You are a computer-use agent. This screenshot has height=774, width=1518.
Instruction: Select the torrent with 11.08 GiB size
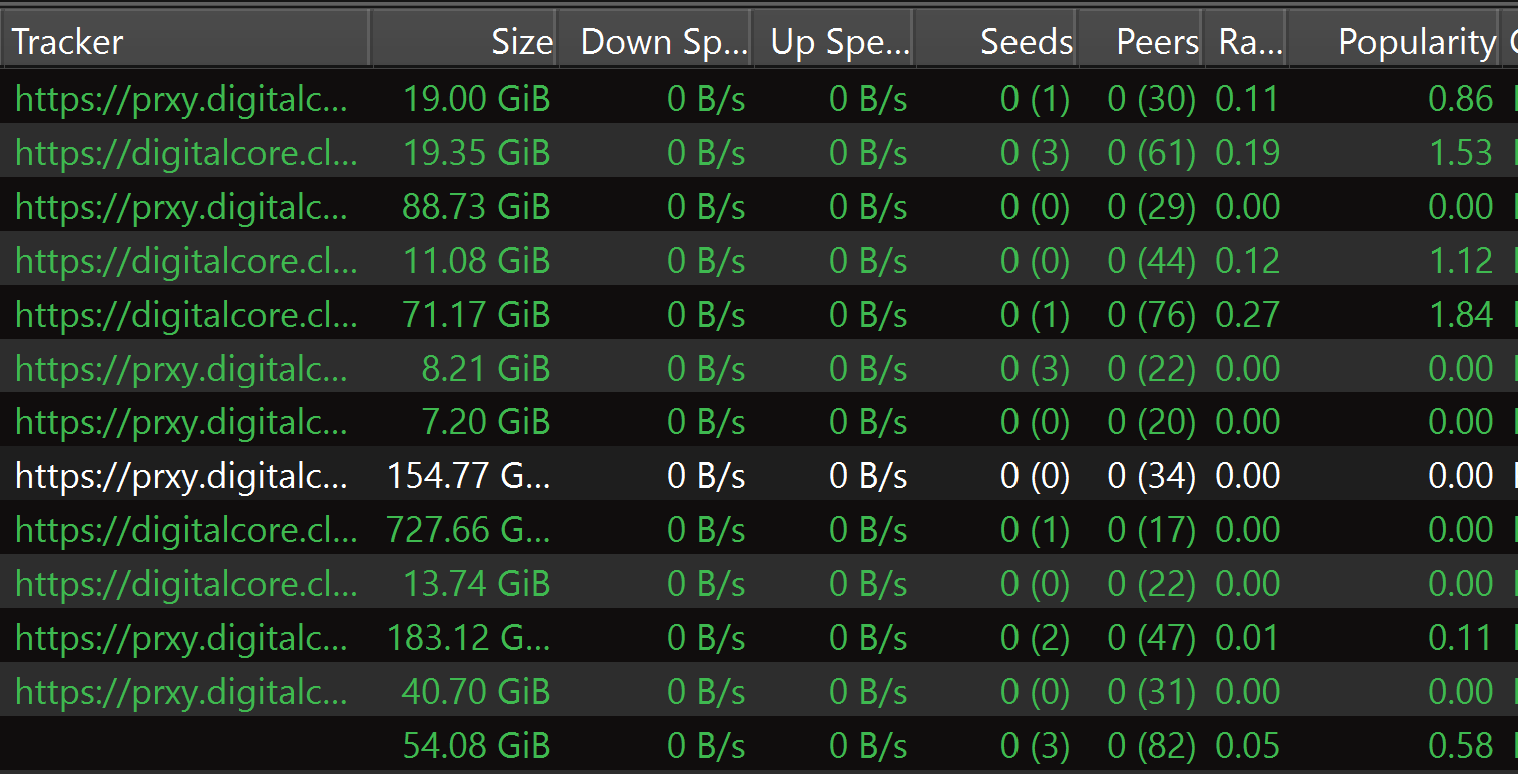[x=476, y=261]
